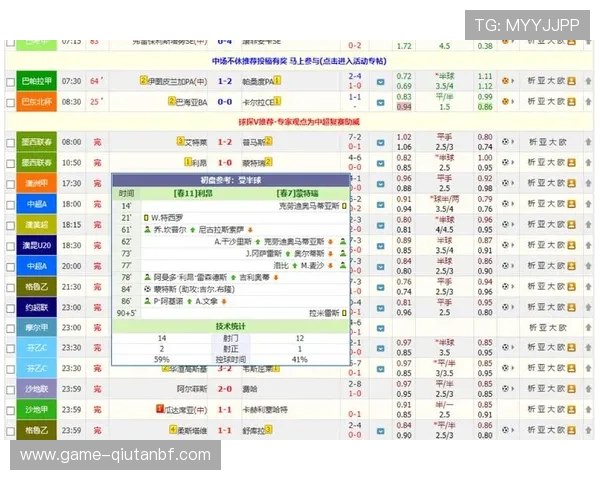Screen dimensions: 600x480
Task: Click the soccer ball icon in the 18:15 row
Action: [x=505, y=225]
